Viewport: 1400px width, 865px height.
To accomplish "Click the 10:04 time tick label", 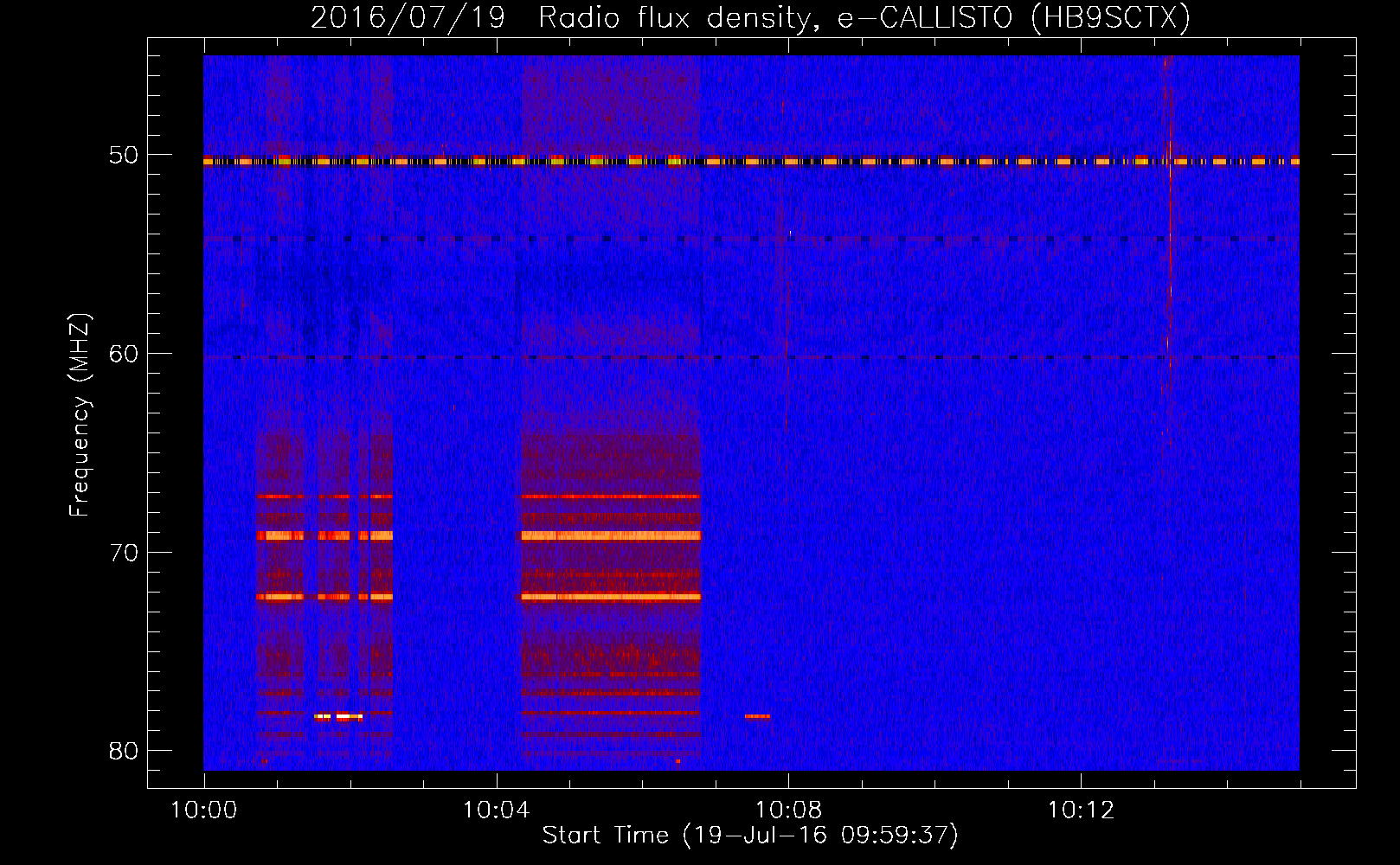I will point(496,811).
